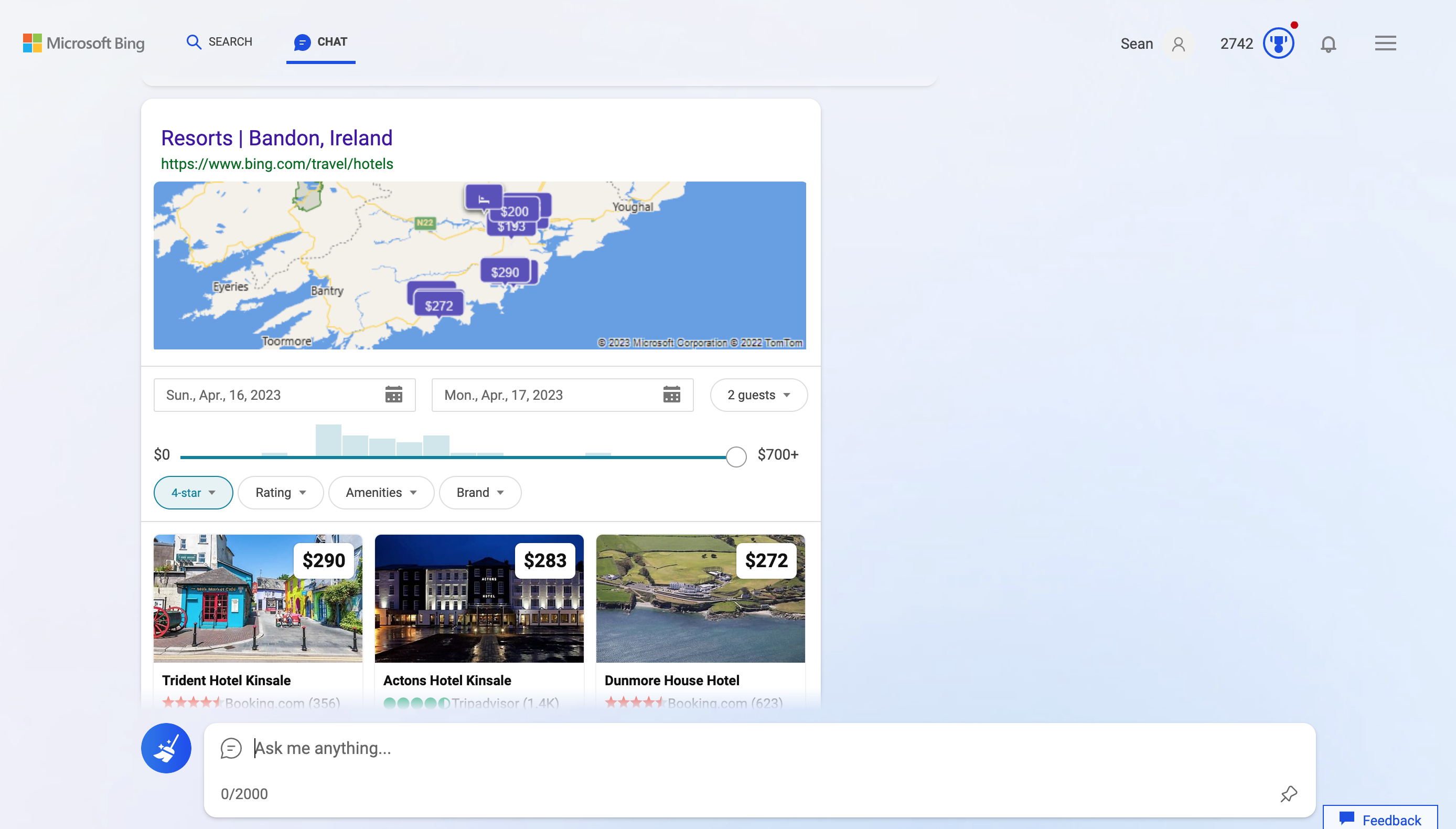Click the Microsoft Bing logo

83,42
